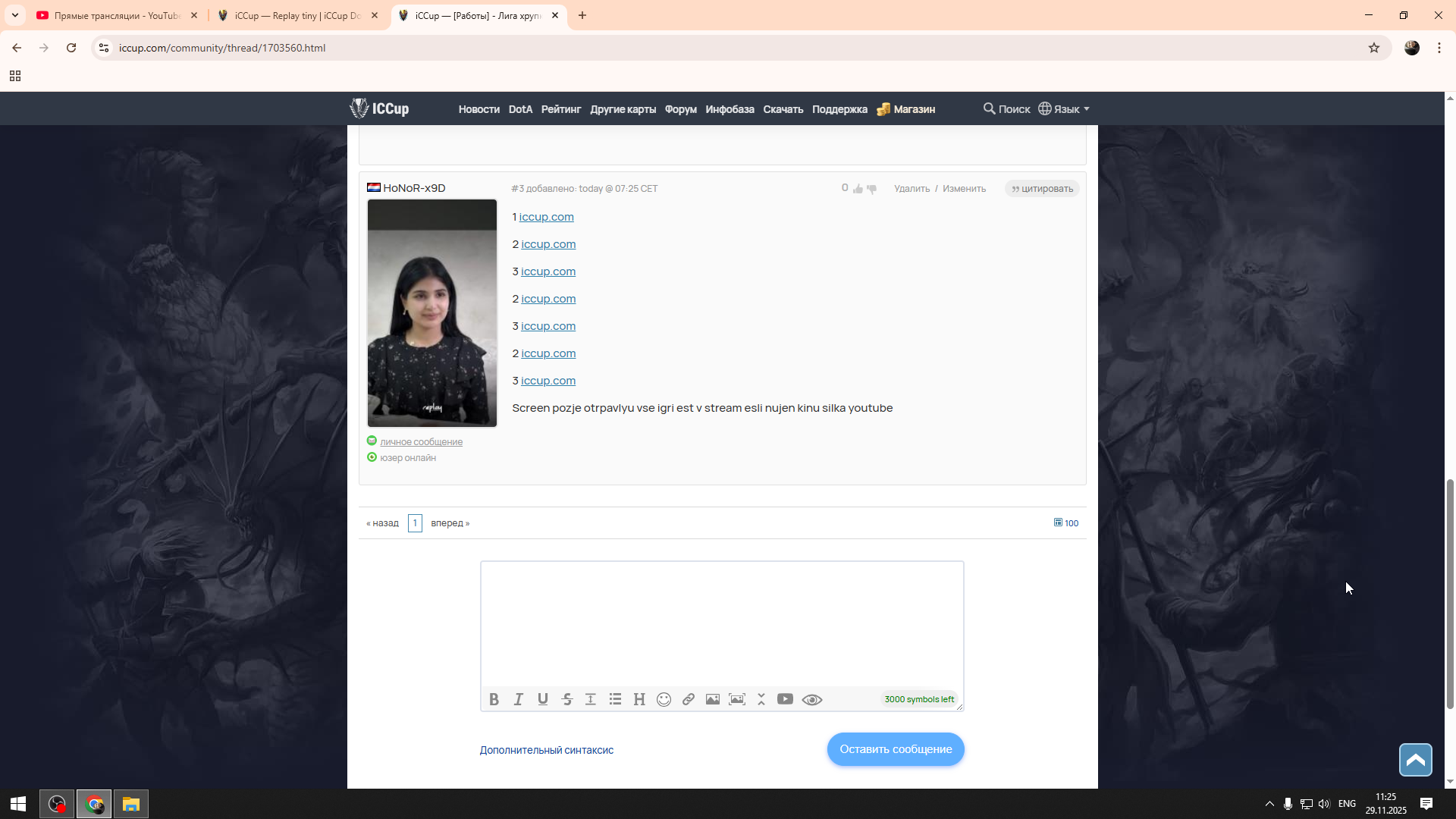Give thumbs up to post #3
1456x819 pixels.
click(858, 189)
